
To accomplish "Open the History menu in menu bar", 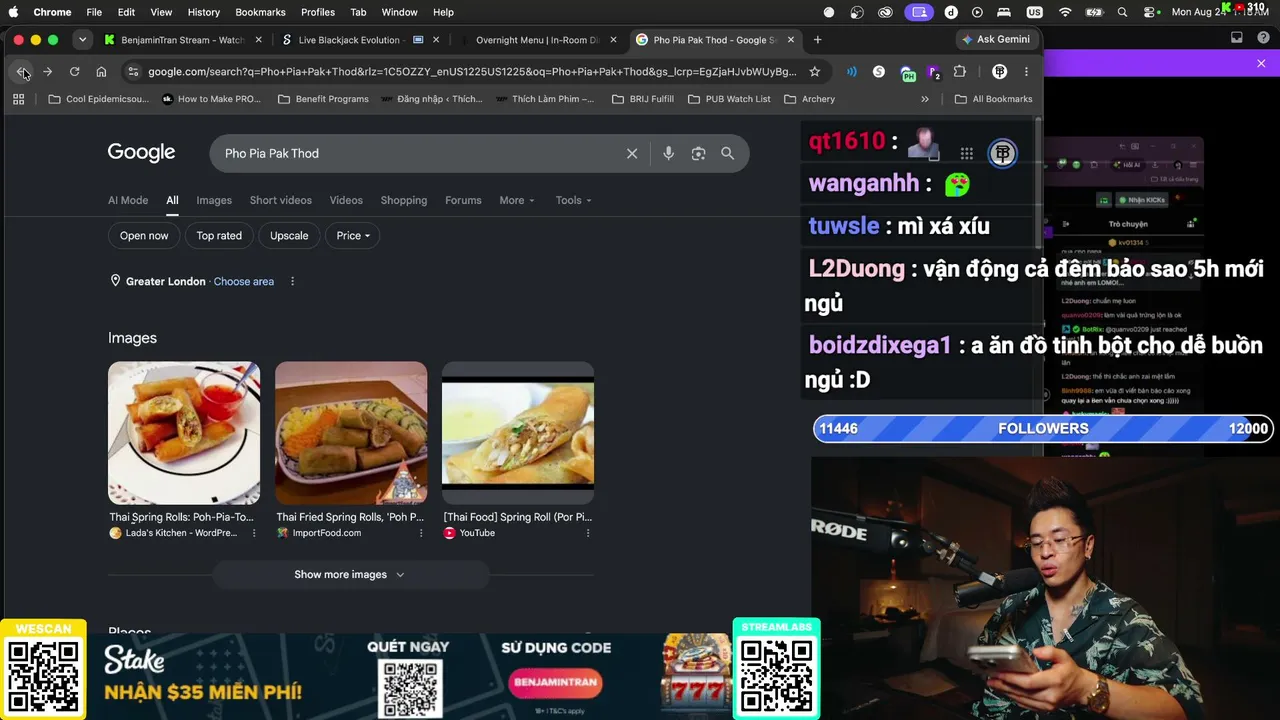I will pos(203,12).
